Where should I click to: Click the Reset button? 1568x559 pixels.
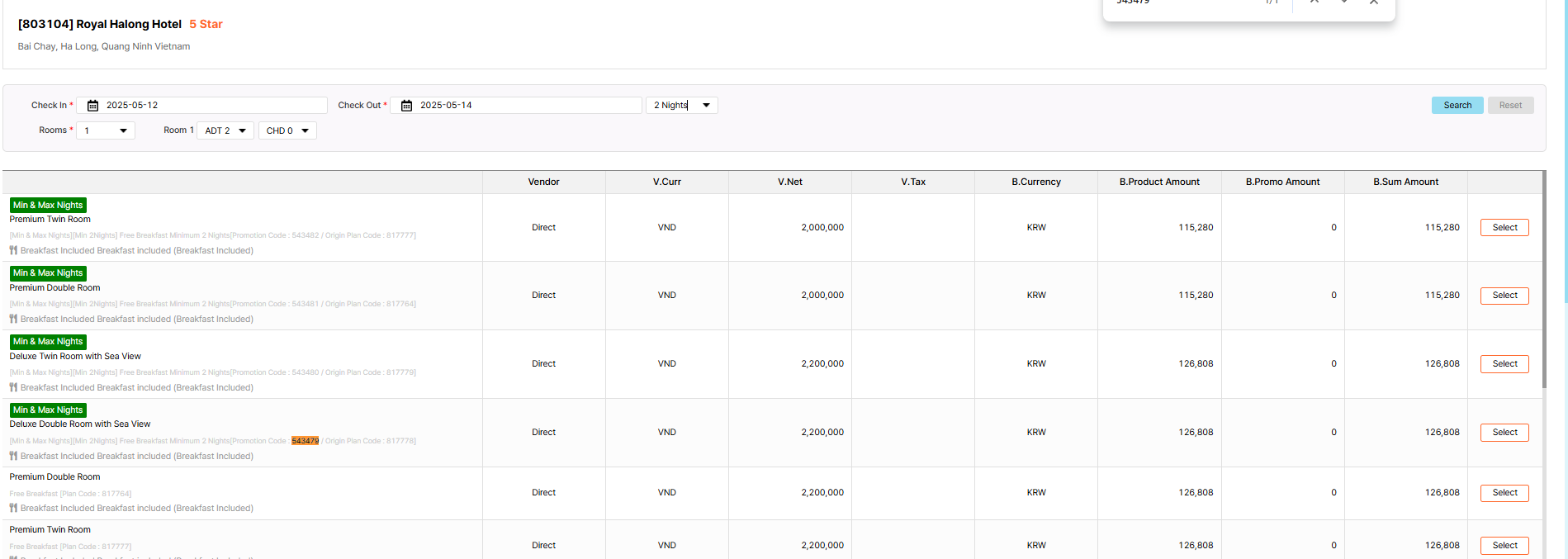[x=1510, y=106]
